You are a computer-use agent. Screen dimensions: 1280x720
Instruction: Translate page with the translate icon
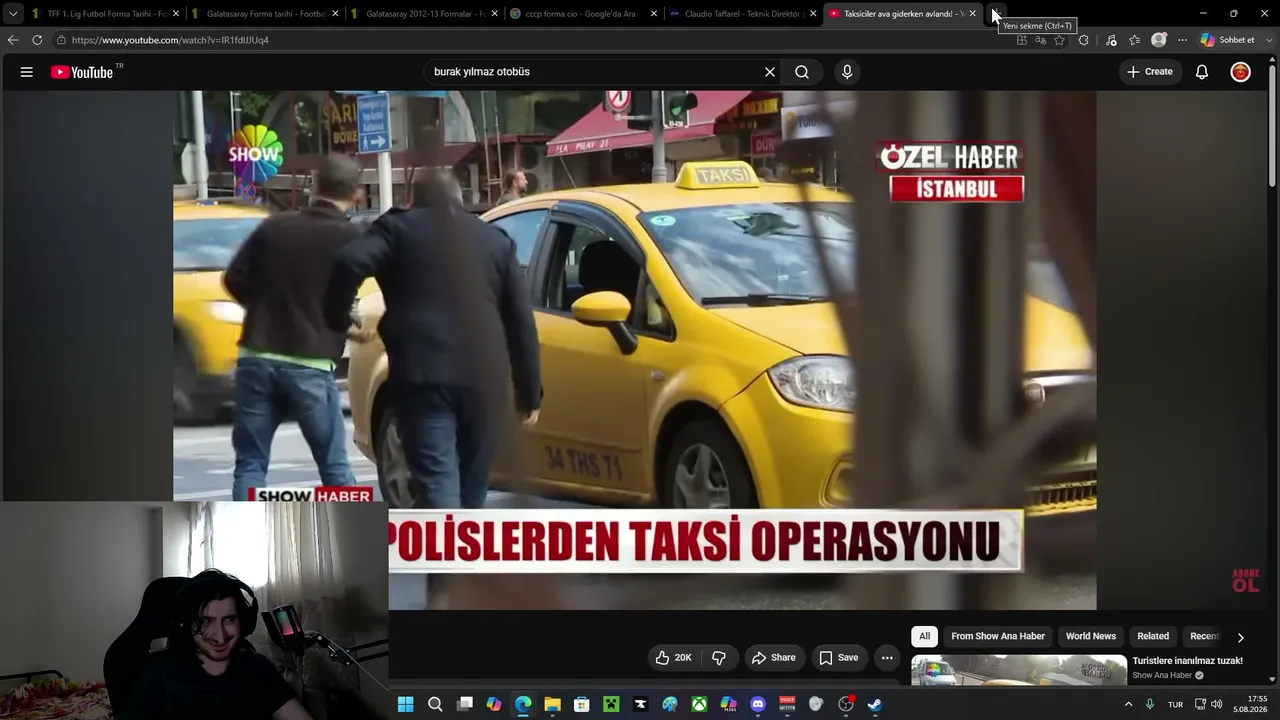(1041, 40)
